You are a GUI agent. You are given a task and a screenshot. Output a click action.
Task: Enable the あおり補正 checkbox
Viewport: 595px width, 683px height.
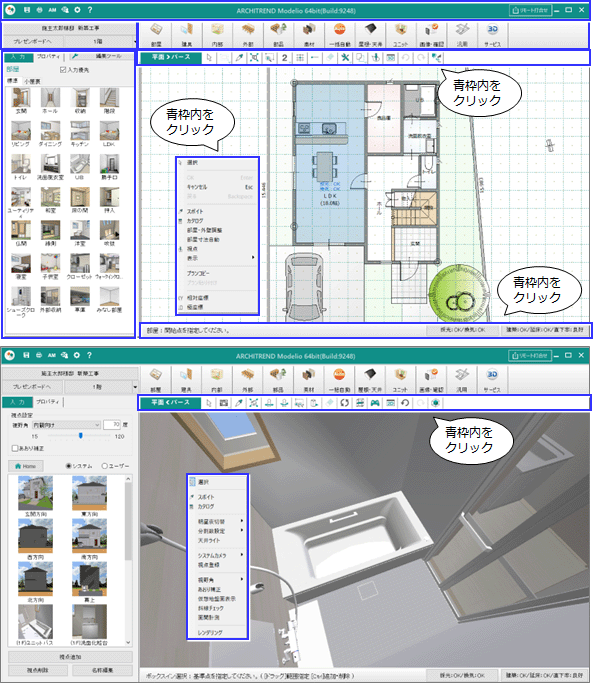[15, 448]
